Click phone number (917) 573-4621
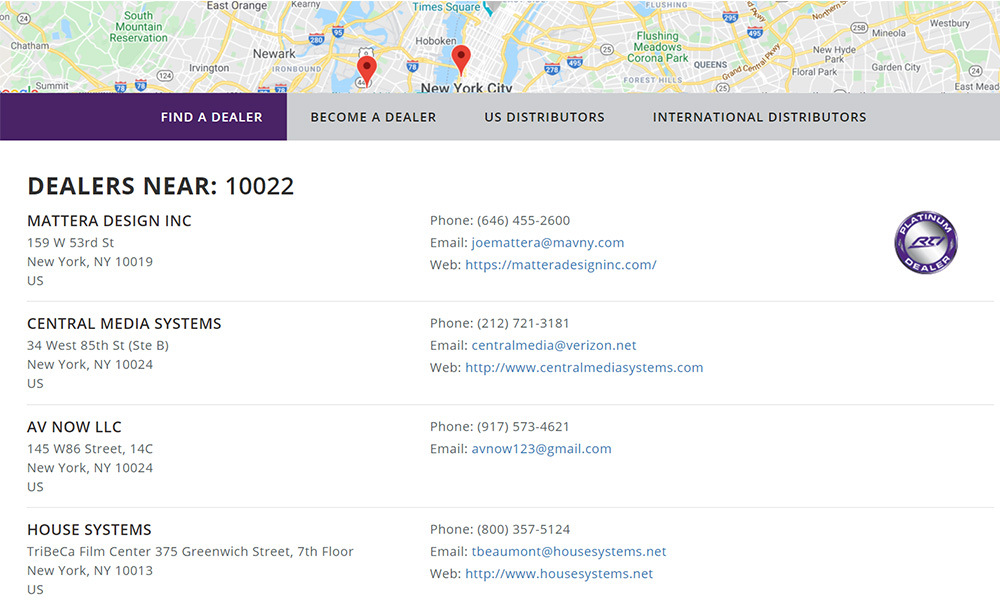The image size is (1000, 601). coord(523,427)
